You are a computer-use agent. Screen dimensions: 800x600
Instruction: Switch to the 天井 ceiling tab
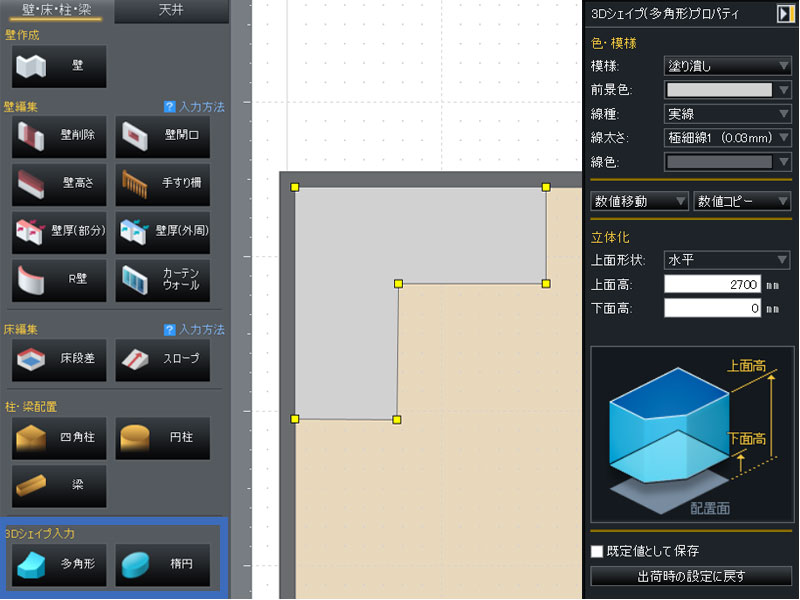170,11
